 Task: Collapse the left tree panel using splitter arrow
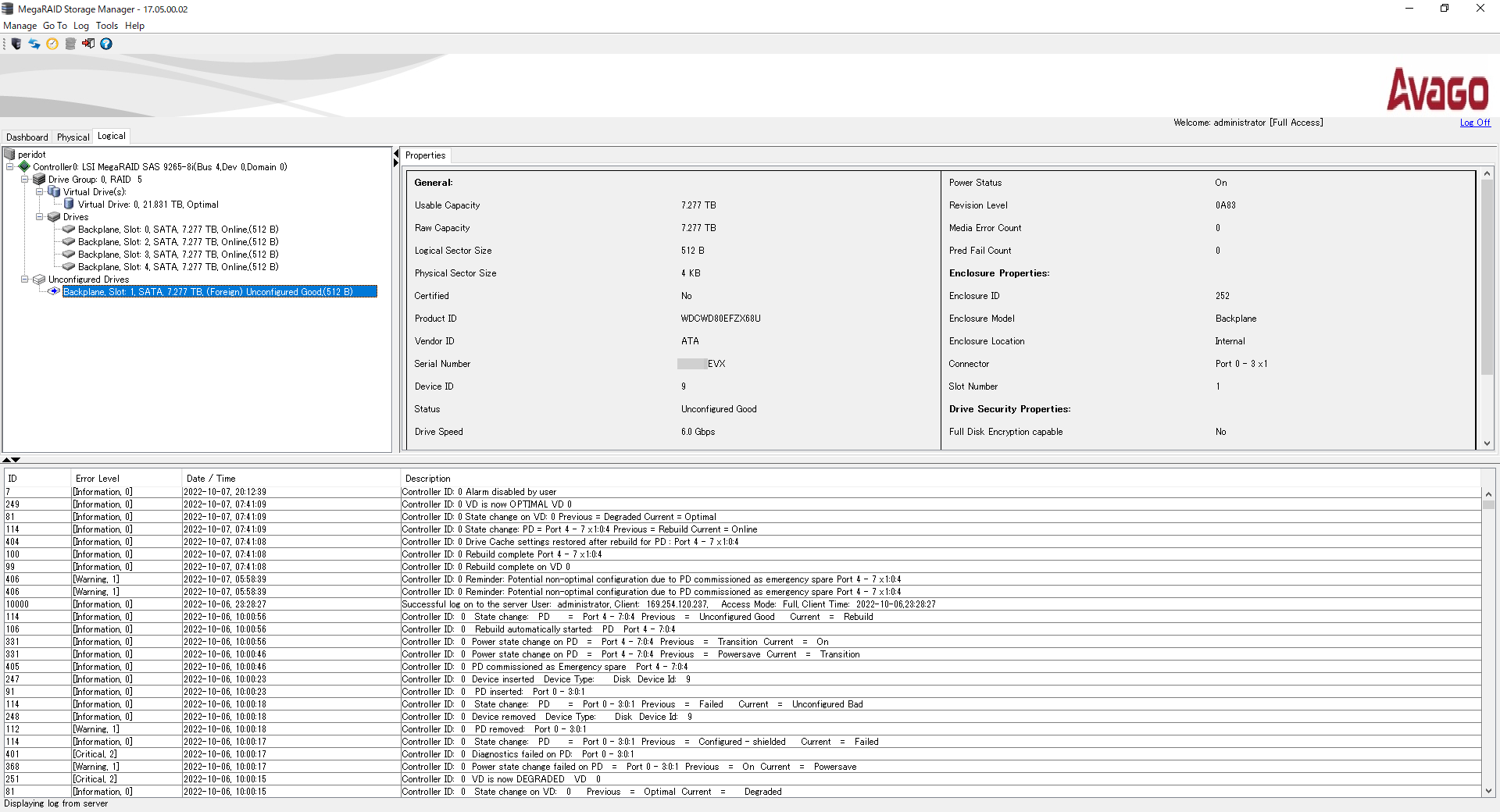coord(396,154)
